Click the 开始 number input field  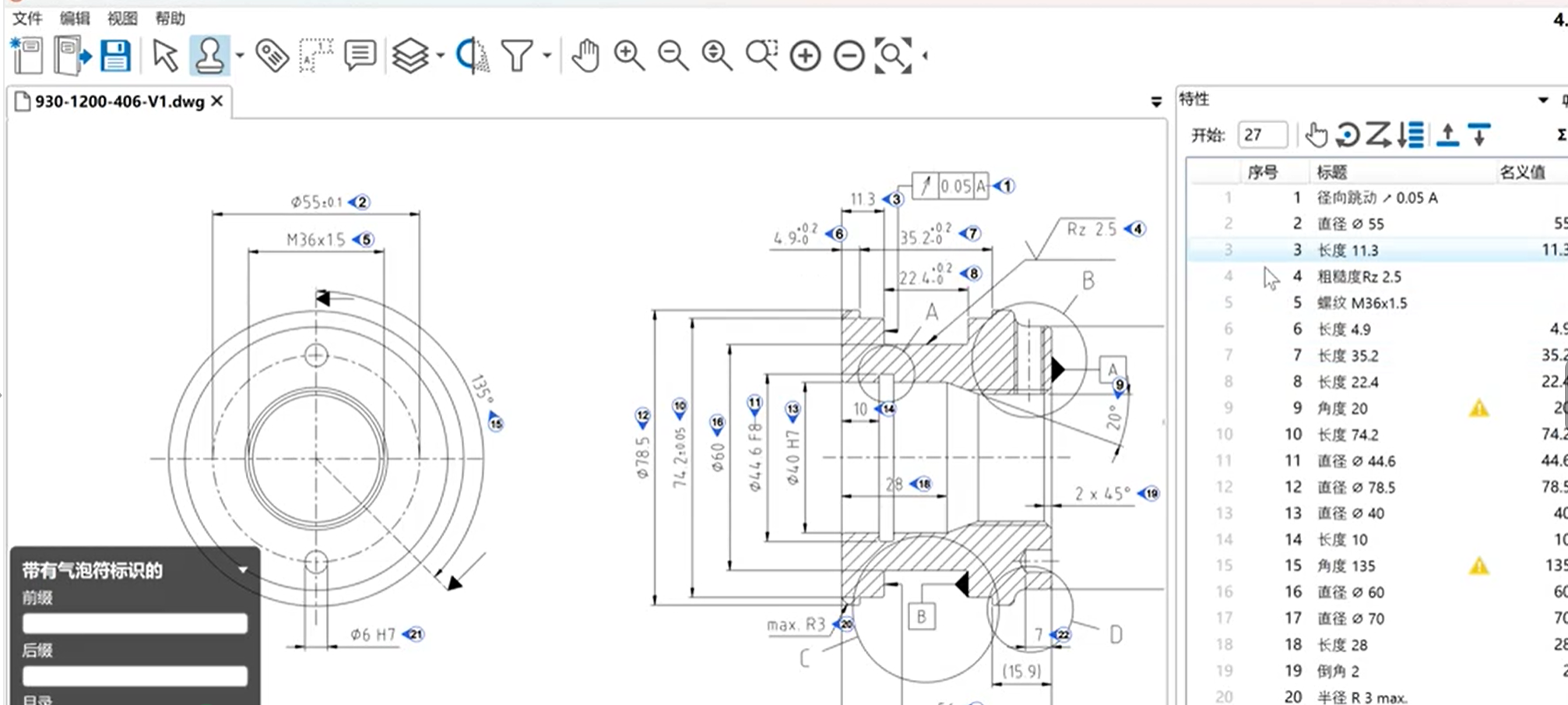pyautogui.click(x=1261, y=135)
